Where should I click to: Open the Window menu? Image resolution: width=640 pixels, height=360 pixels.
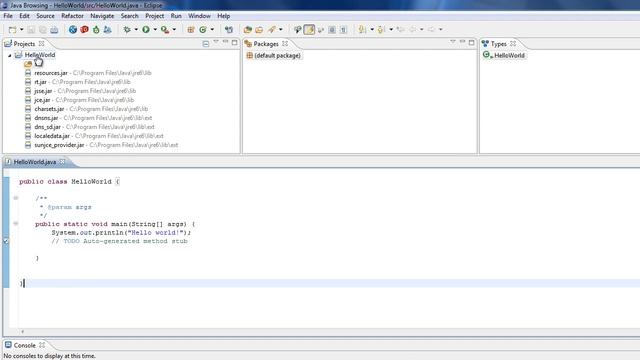click(199, 16)
